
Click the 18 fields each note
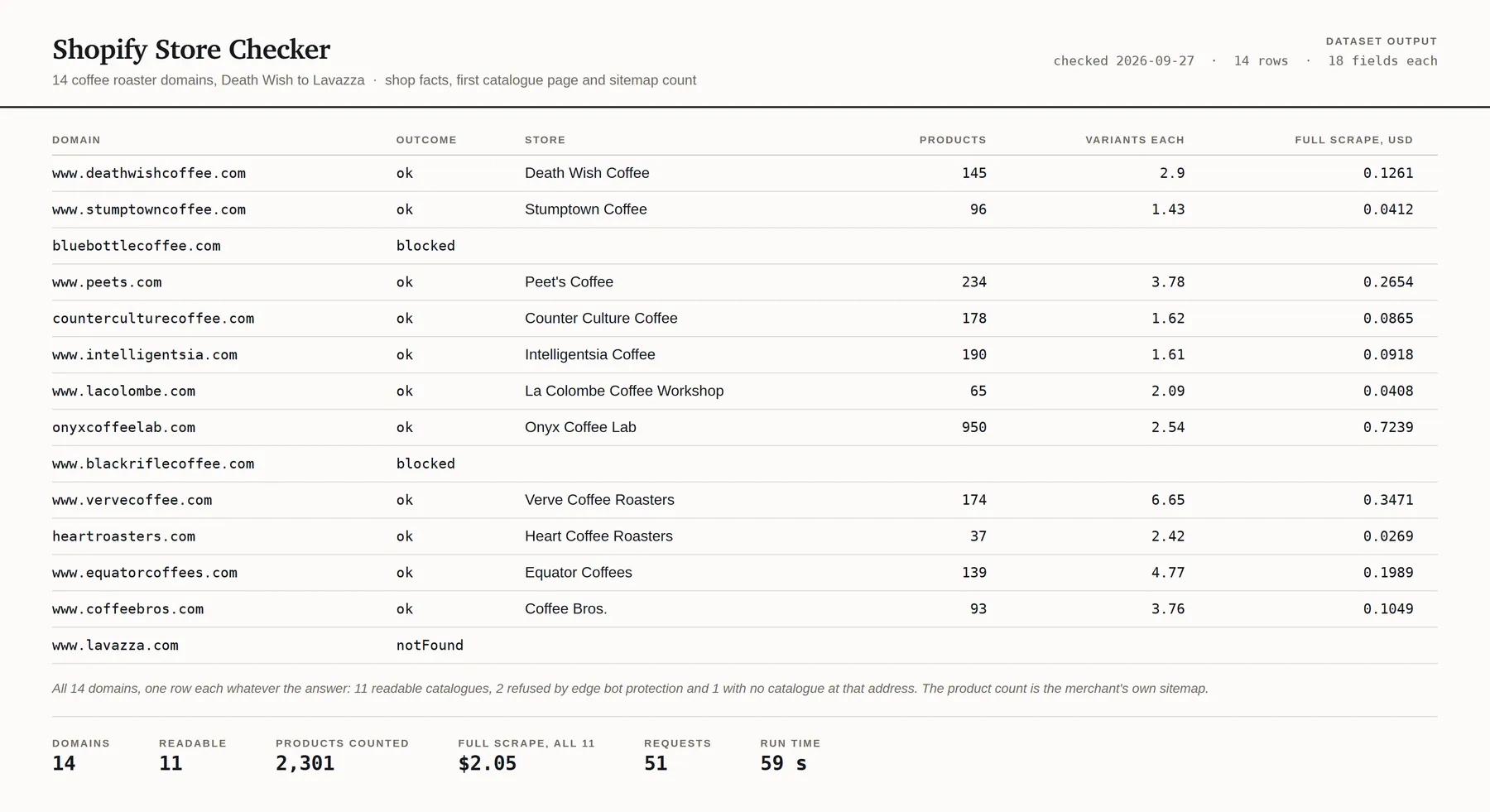pos(1382,61)
